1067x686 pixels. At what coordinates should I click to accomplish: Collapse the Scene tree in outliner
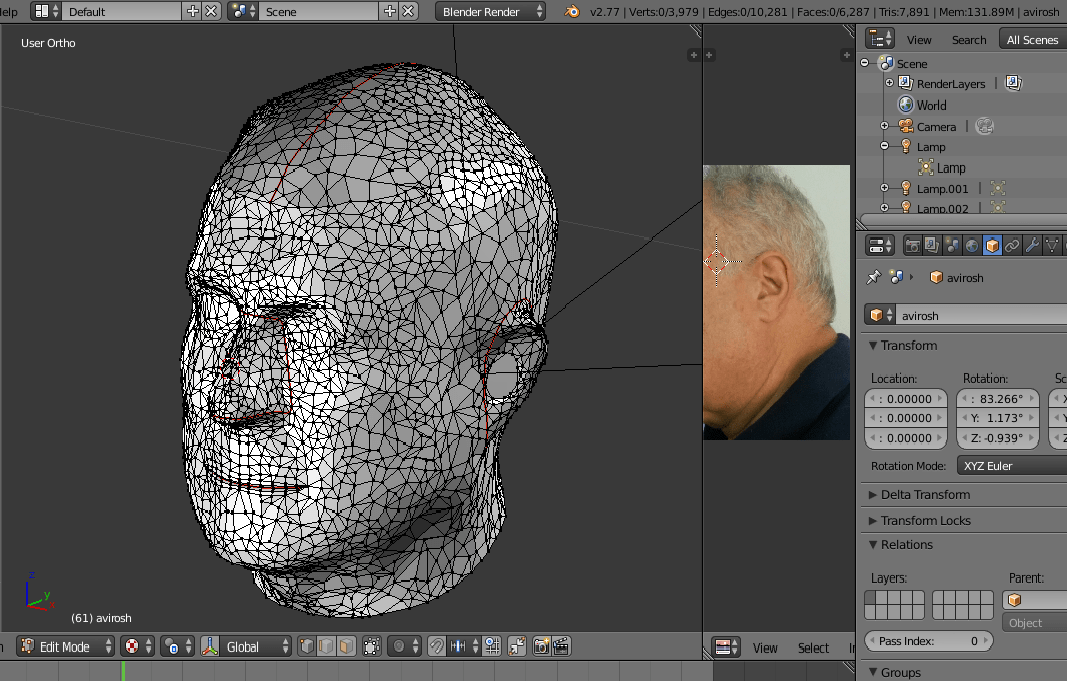865,63
